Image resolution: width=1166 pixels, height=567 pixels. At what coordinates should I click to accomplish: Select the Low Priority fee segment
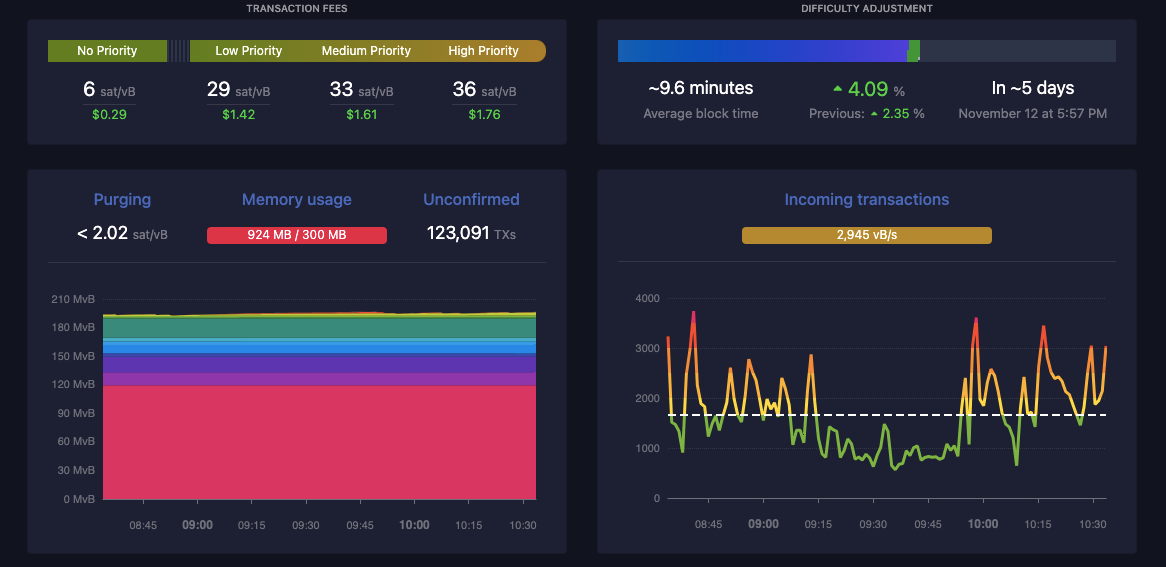(x=249, y=51)
